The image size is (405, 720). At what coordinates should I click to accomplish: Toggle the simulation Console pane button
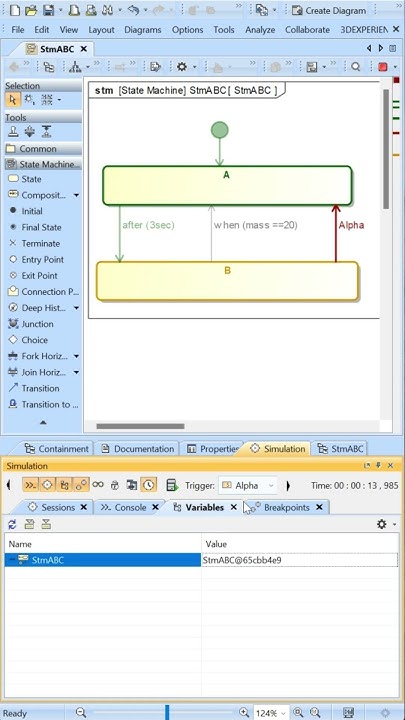[31, 485]
